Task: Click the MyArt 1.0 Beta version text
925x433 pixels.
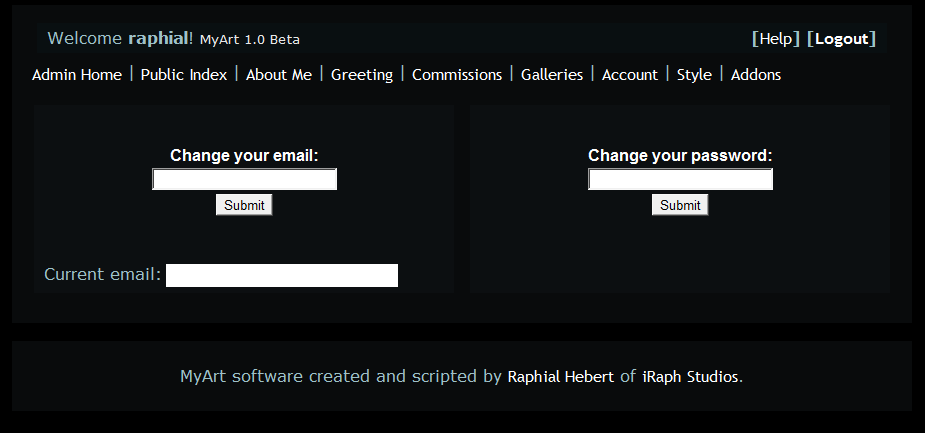Action: 250,40
